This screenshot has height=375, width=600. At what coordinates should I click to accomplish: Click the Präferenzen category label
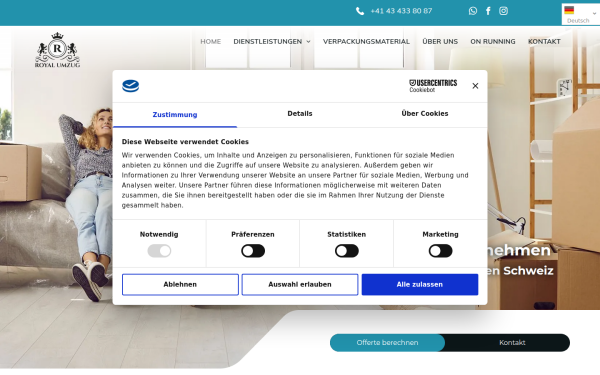point(253,234)
